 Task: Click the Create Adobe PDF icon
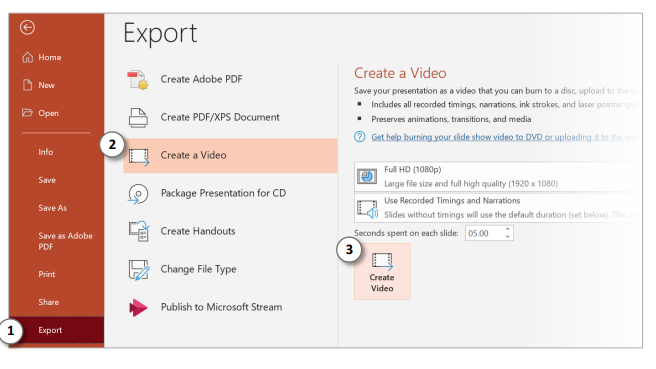[138, 79]
